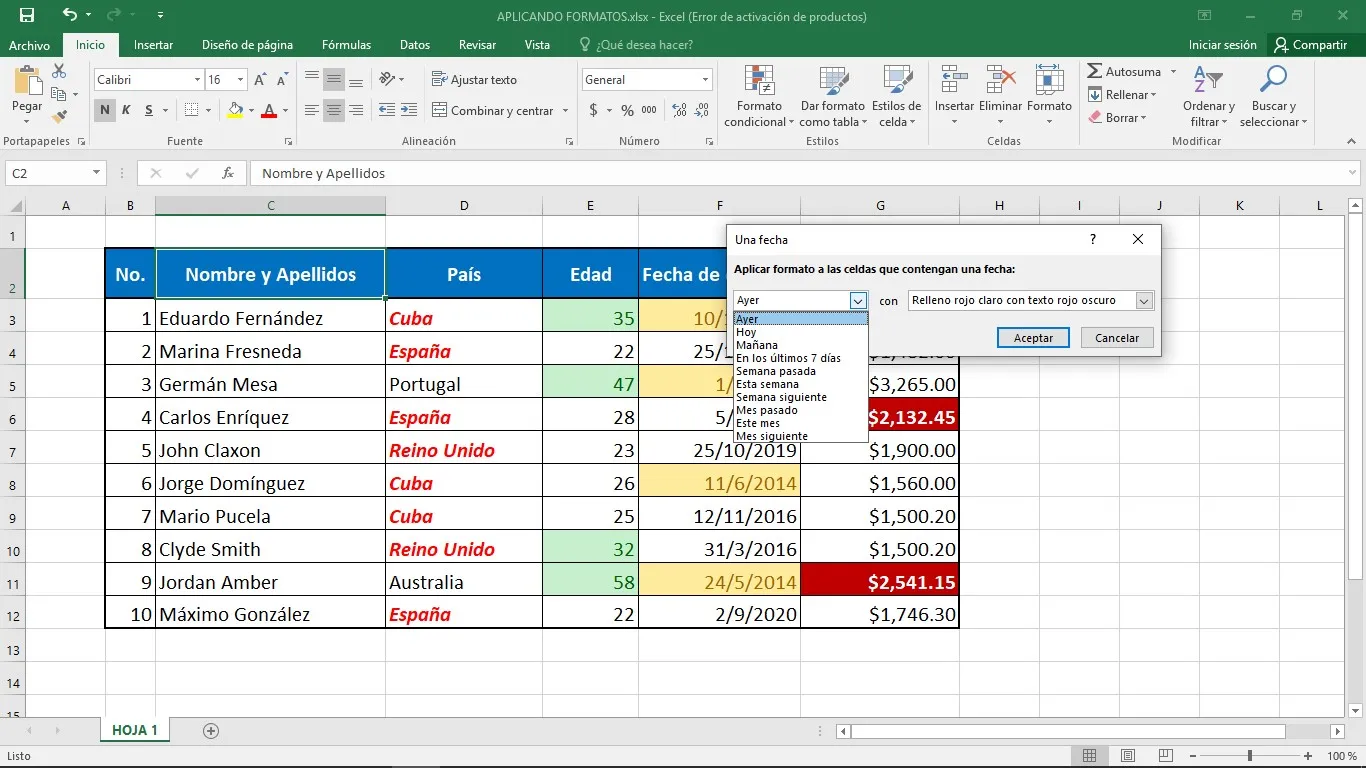
Task: Open the font color dropdown arrow
Action: click(285, 111)
